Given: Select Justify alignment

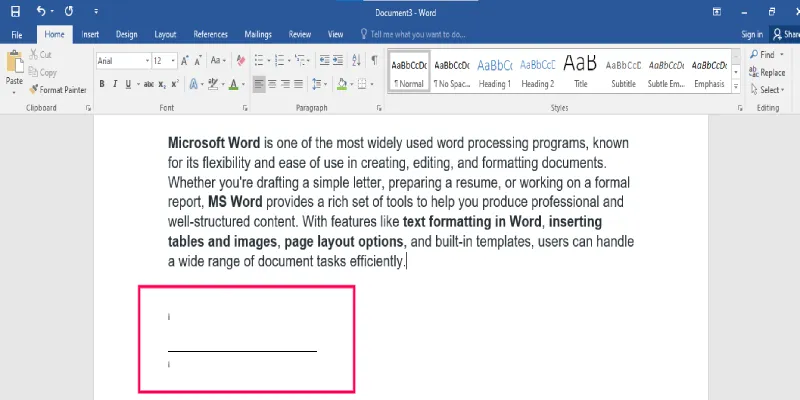Looking at the screenshot, I should tap(298, 84).
